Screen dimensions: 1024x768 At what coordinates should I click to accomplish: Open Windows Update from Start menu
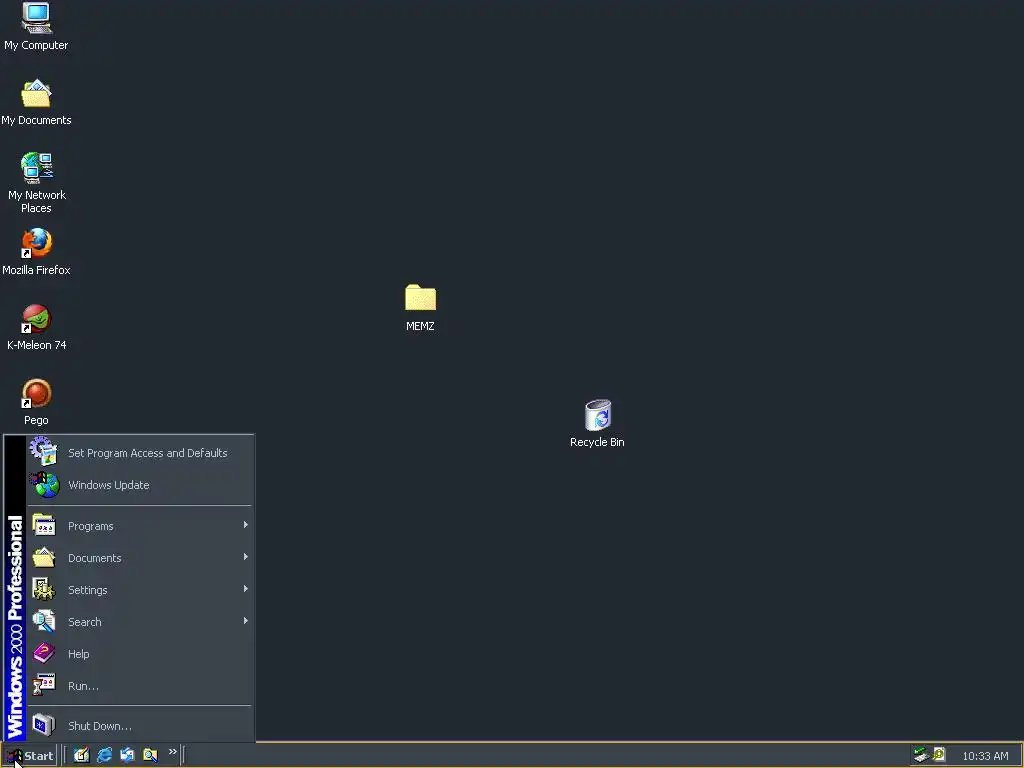140,485
